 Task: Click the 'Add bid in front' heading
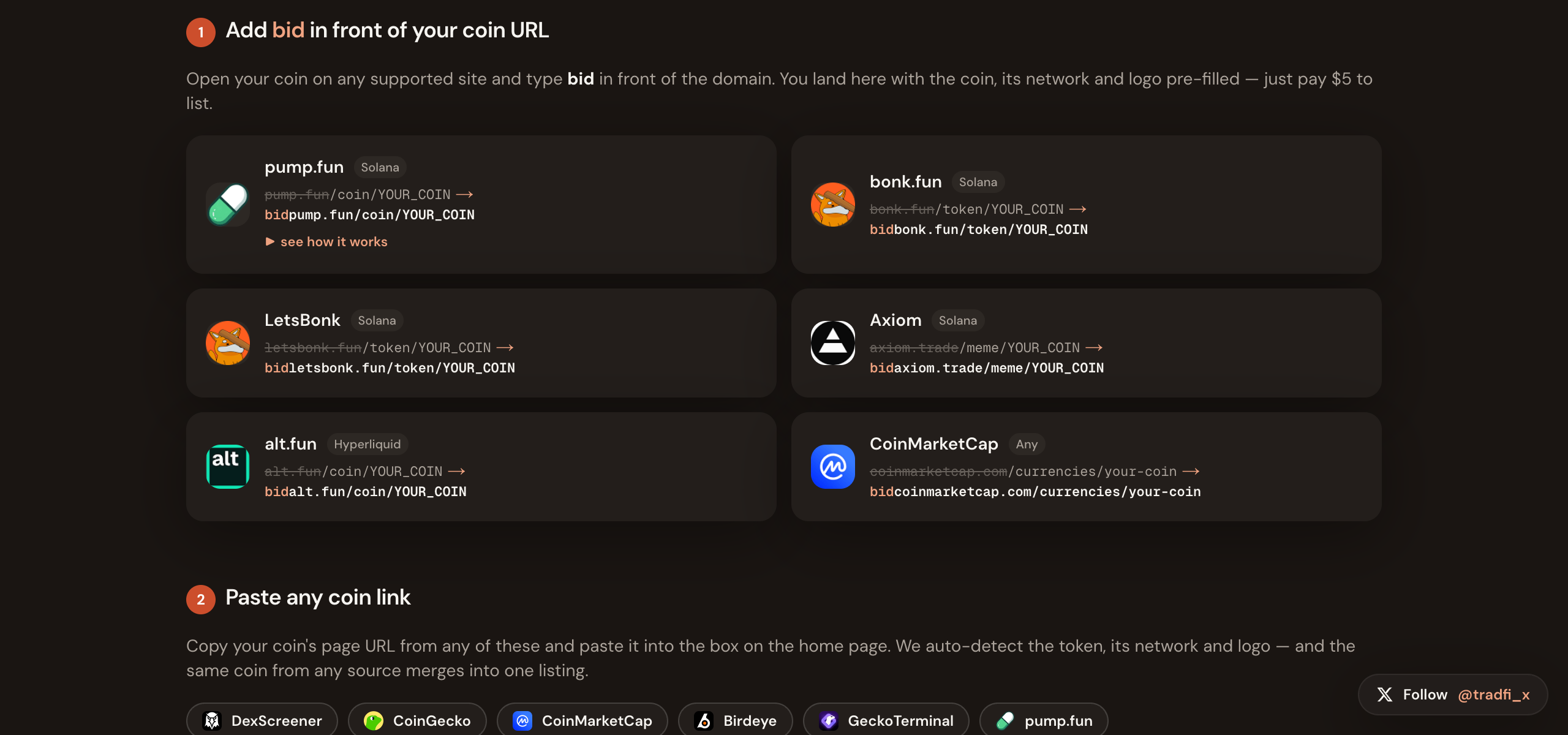click(x=387, y=31)
